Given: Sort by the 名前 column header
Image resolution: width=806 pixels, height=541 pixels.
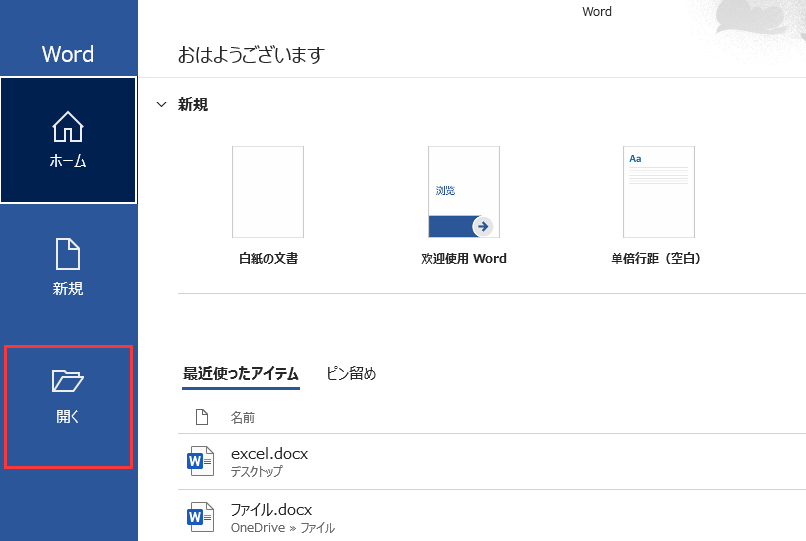Looking at the screenshot, I should coord(243,418).
